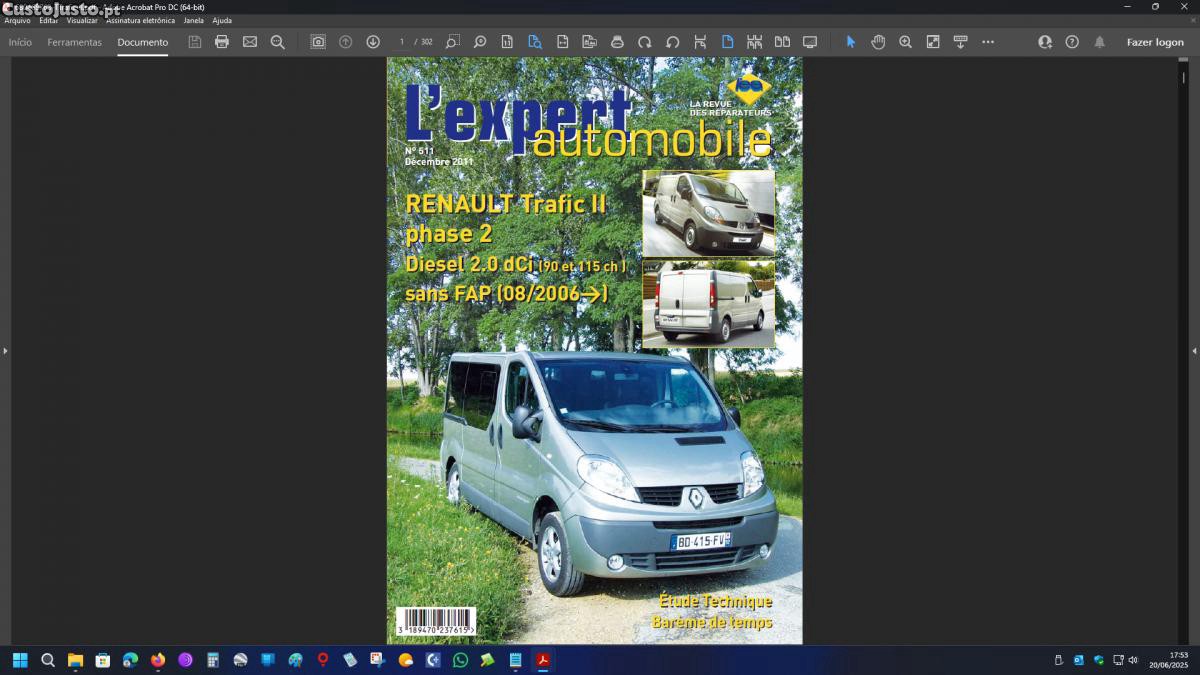Image resolution: width=1200 pixels, height=675 pixels.
Task: Toggle two-page side-by-side view
Action: click(782, 42)
